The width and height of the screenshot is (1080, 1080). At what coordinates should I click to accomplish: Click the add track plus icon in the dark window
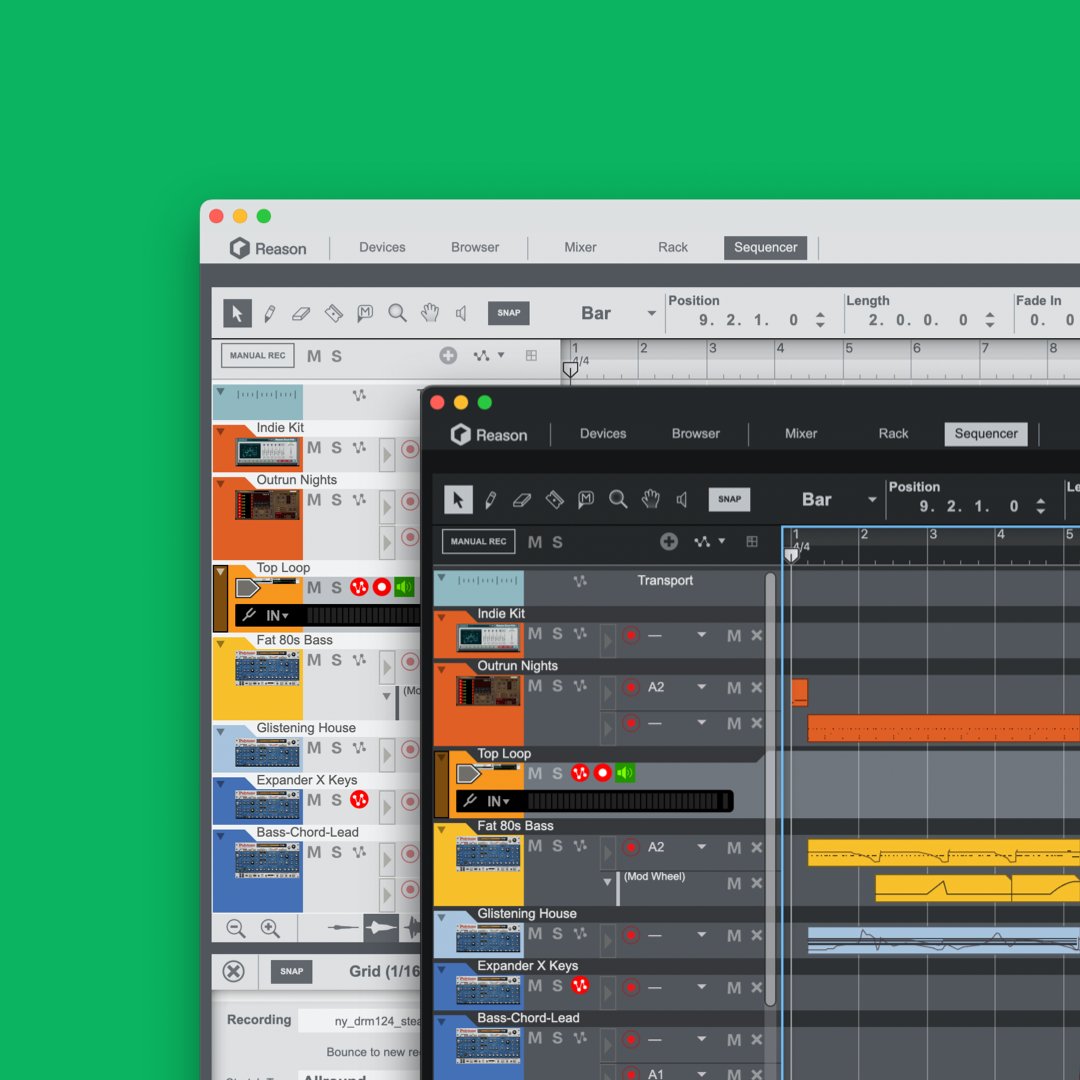[x=668, y=541]
